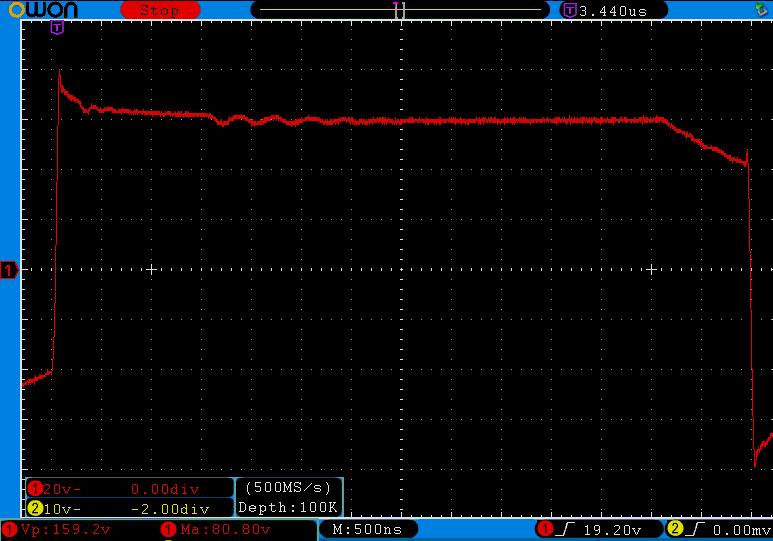773x541 pixels.
Task: Select the 19.20v trigger level value
Action: (x=612, y=530)
